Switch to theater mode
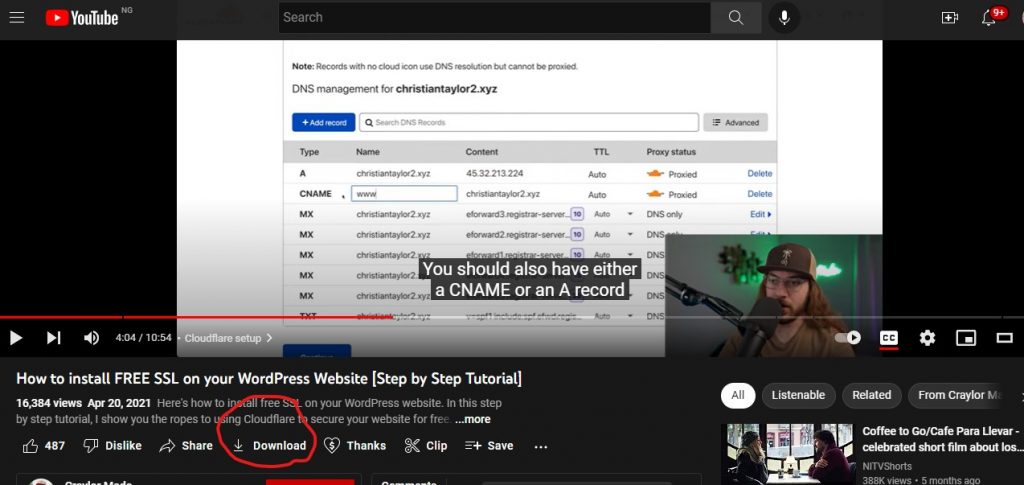 tap(1004, 337)
